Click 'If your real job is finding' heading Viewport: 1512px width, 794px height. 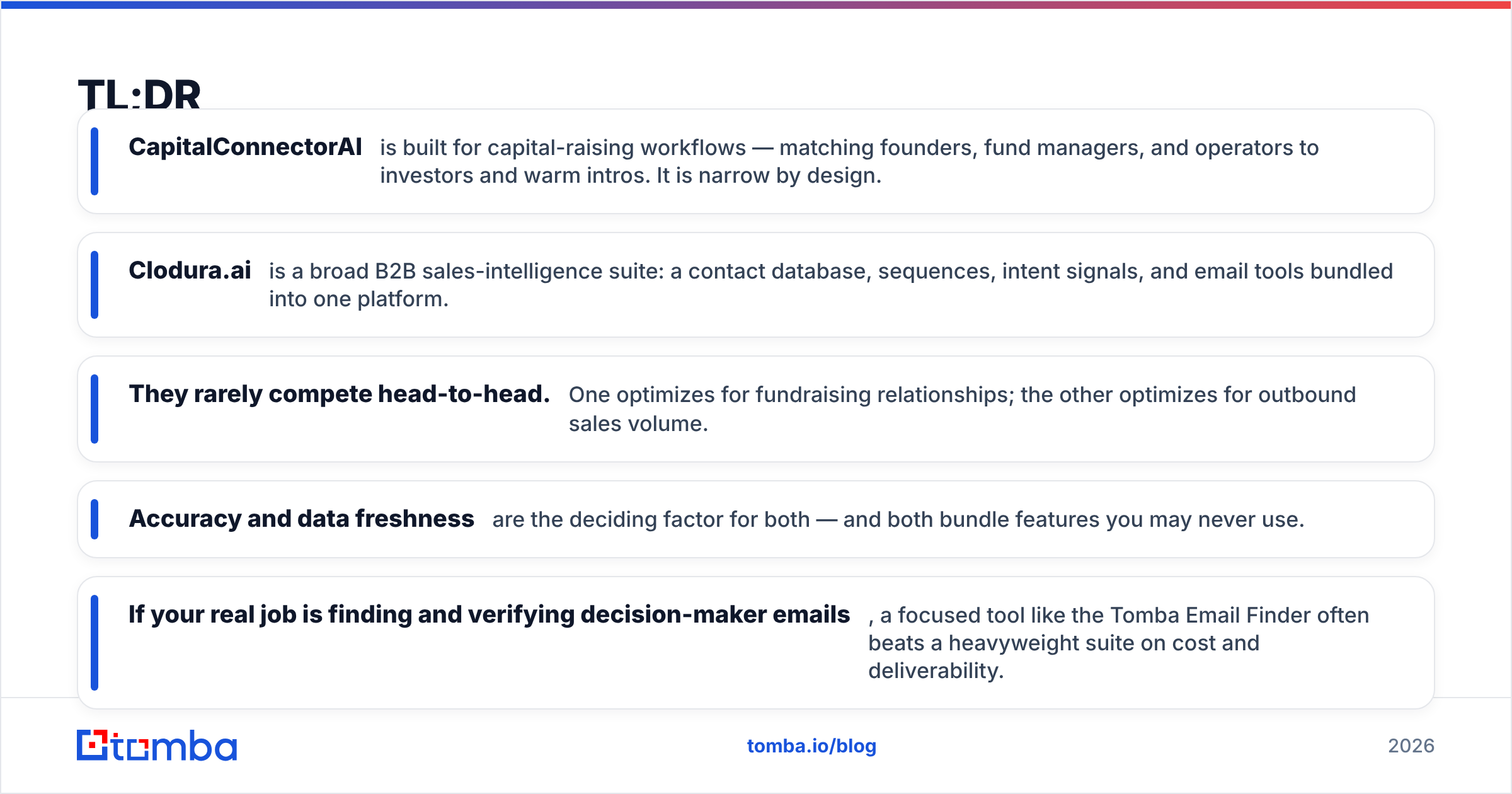click(489, 614)
